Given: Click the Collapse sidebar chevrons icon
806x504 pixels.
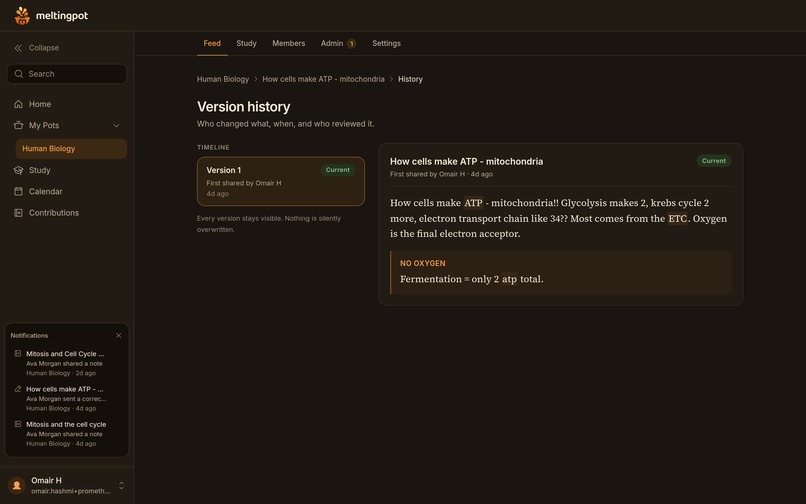Looking at the screenshot, I should pos(18,48).
